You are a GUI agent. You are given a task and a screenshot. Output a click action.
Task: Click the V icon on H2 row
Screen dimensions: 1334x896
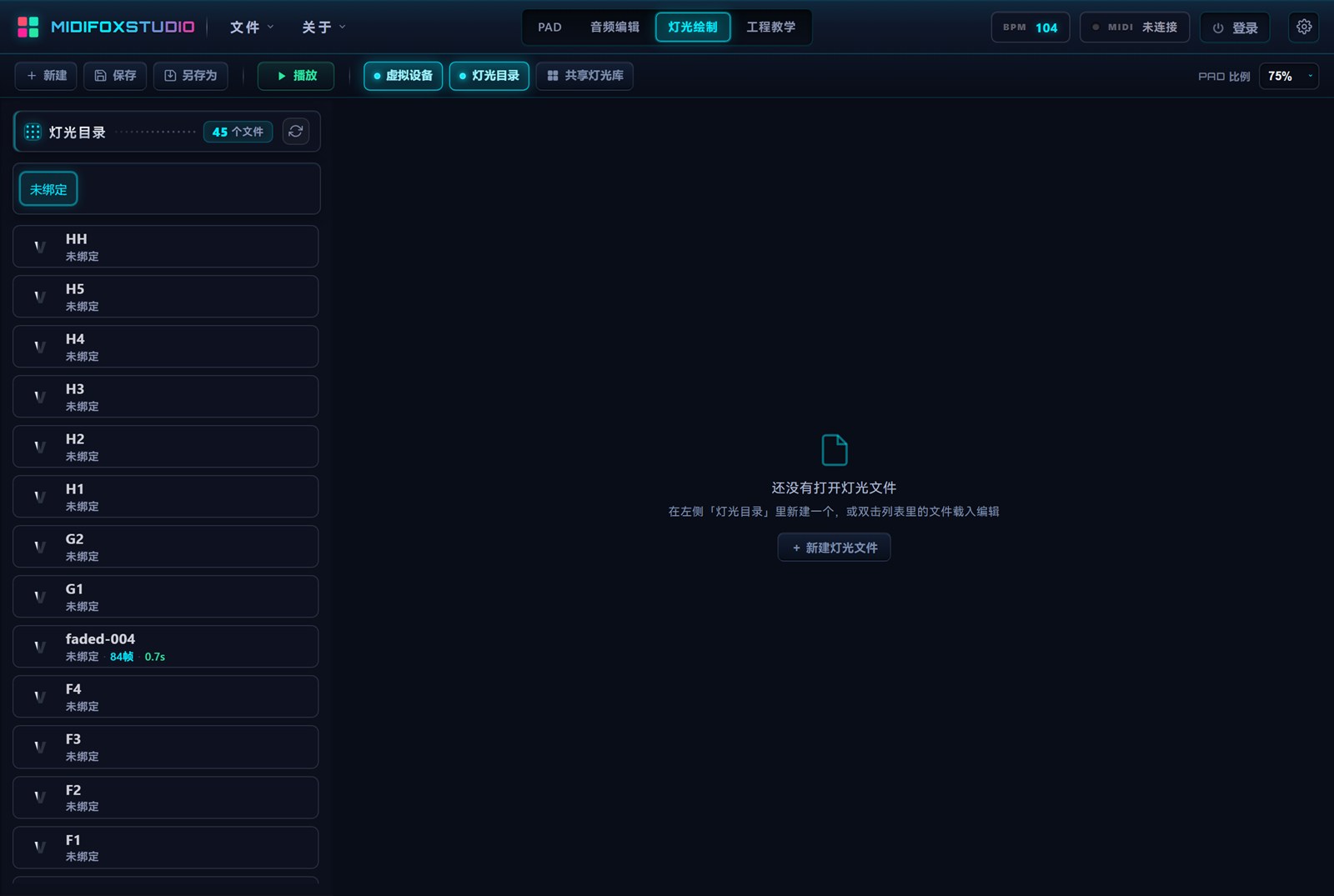coord(39,447)
